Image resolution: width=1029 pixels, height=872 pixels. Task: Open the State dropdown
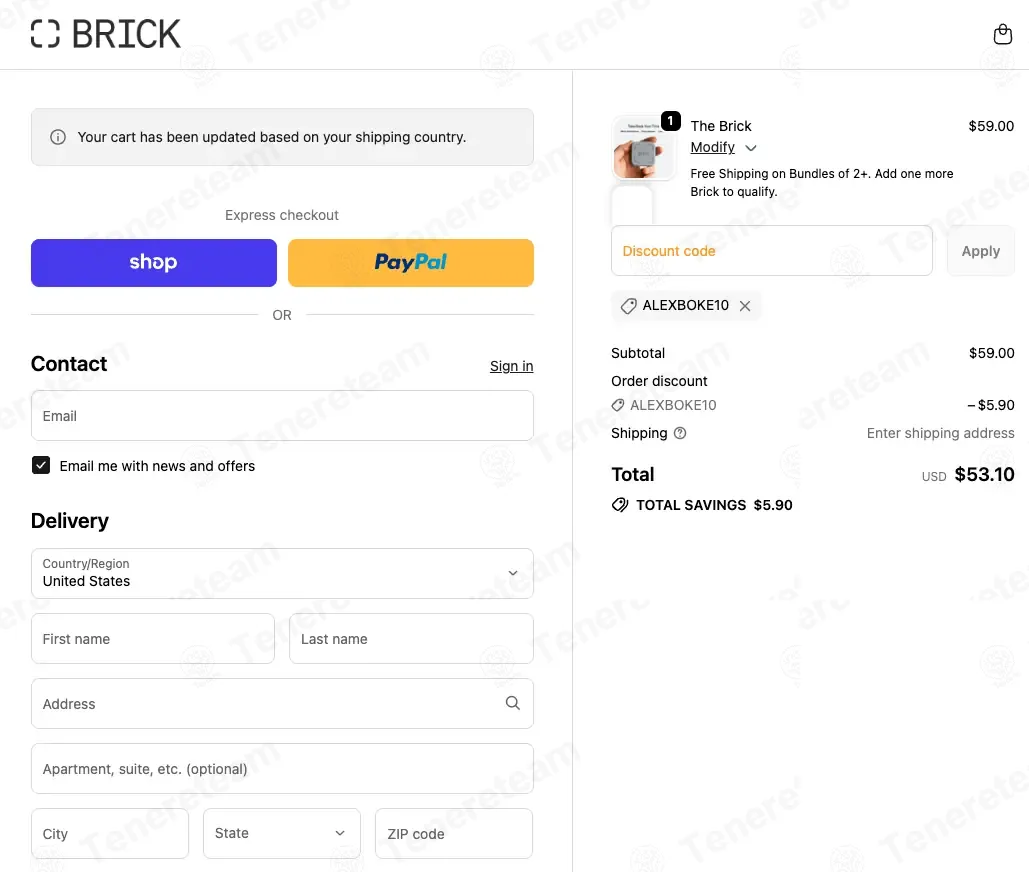[x=282, y=833]
